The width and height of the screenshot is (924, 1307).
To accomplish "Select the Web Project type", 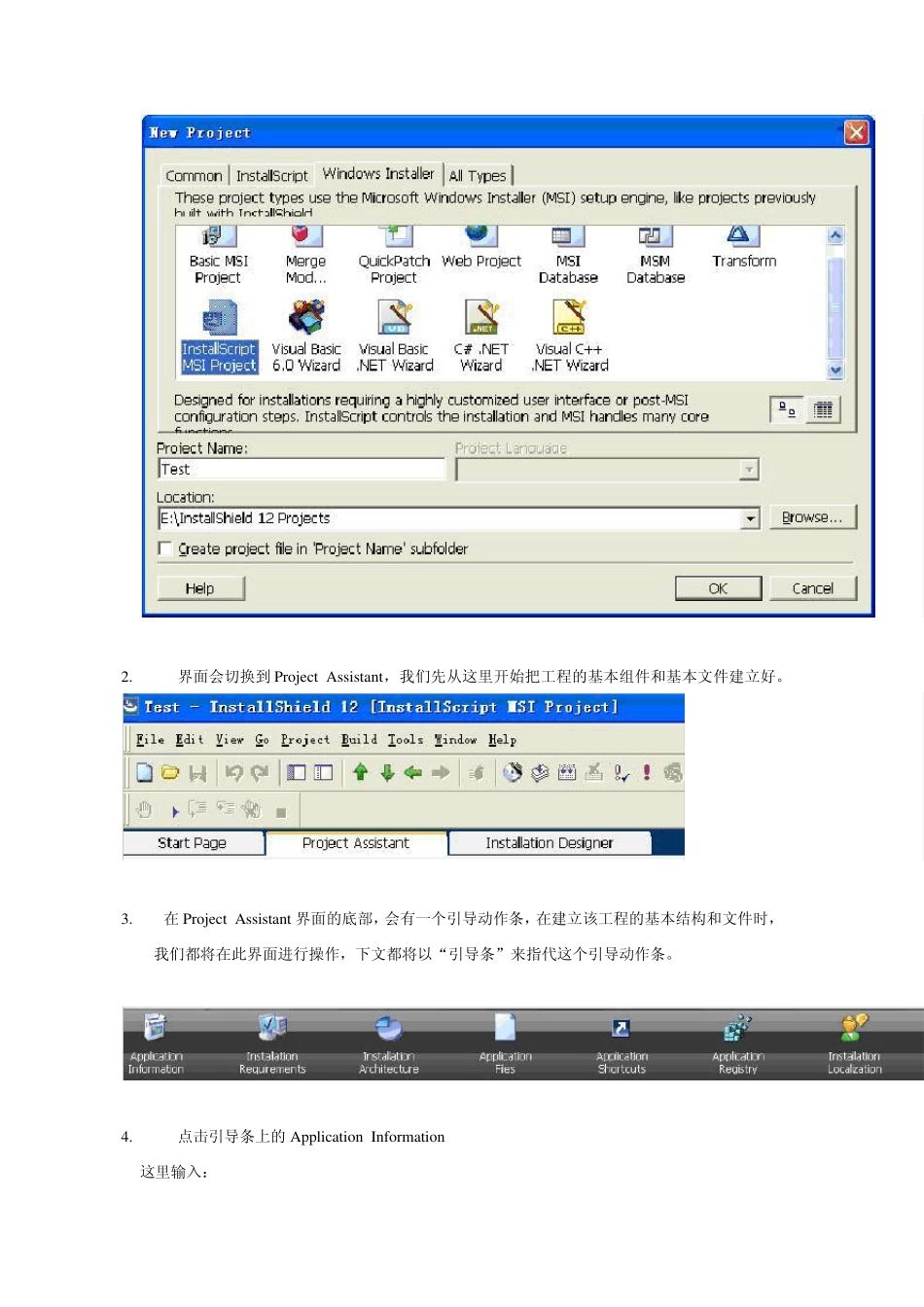I will [x=480, y=249].
